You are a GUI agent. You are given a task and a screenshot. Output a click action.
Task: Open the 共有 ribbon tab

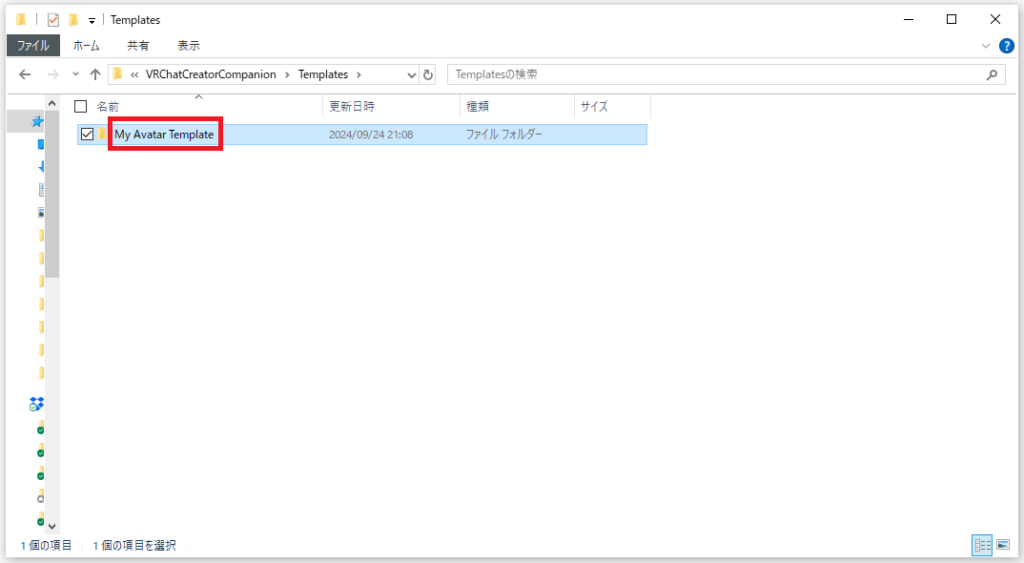point(138,46)
